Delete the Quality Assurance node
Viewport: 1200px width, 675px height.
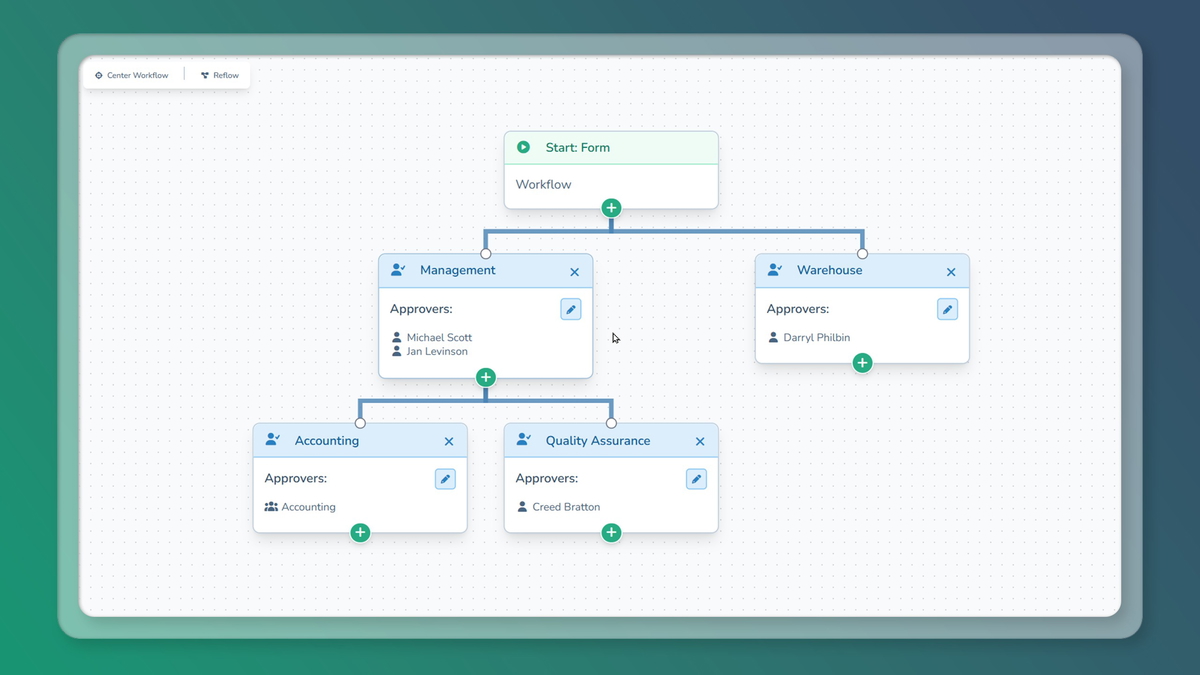700,442
